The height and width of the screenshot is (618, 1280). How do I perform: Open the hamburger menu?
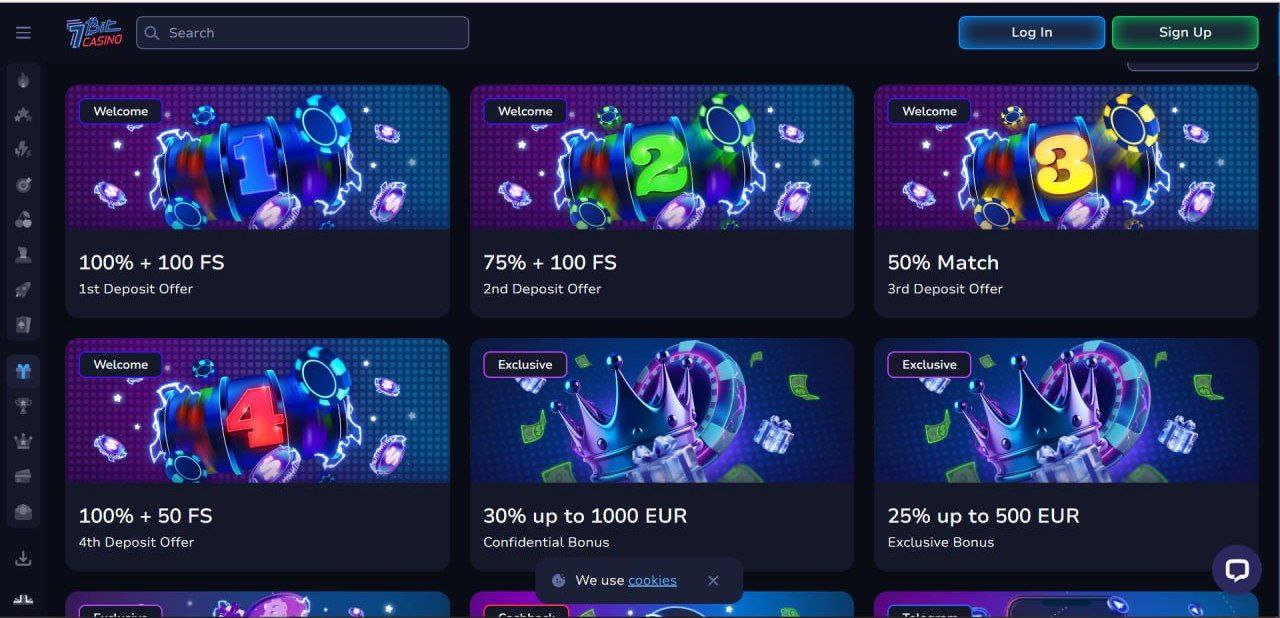coord(23,33)
